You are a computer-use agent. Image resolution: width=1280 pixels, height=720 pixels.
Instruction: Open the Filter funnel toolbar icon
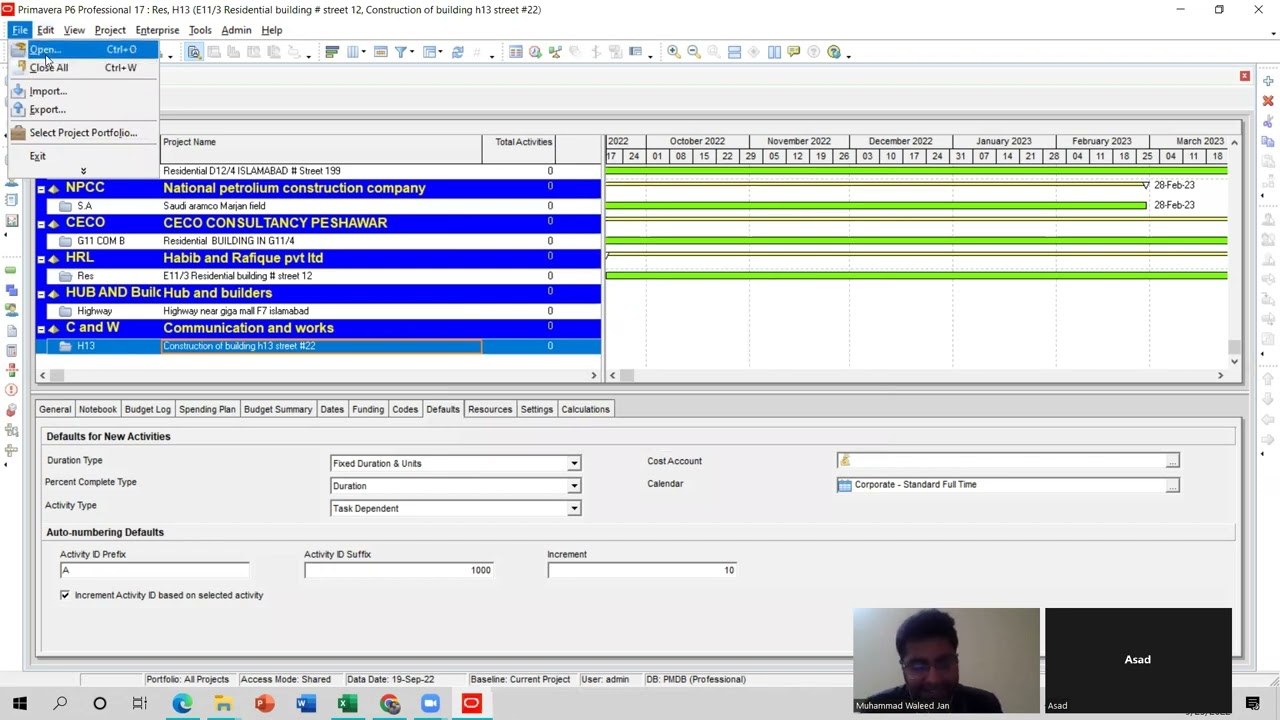click(400, 52)
